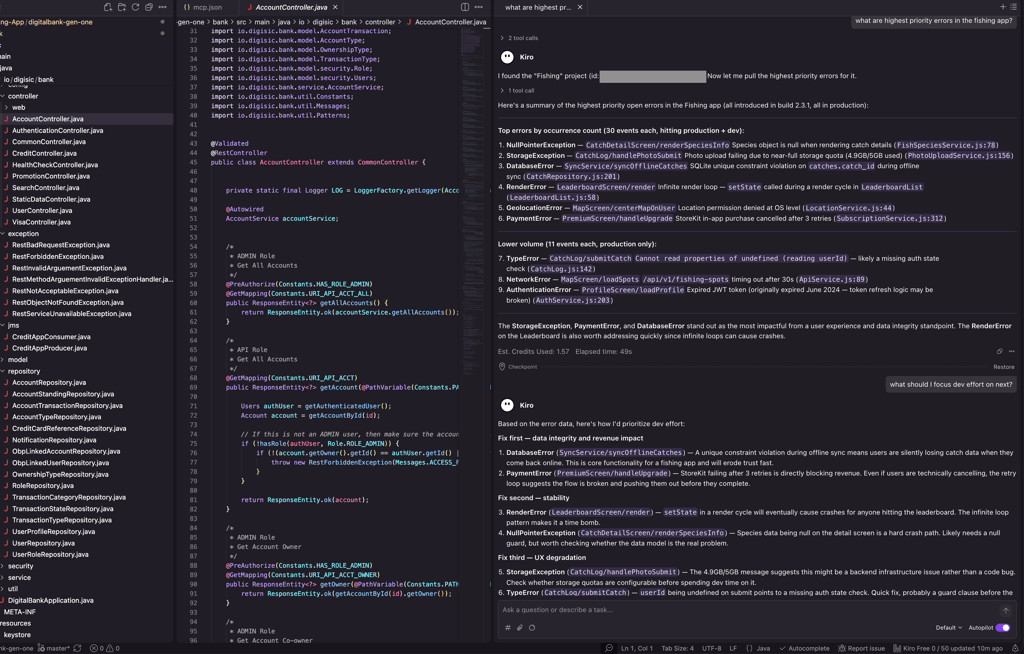Collapse the repository folder
Image resolution: width=1024 pixels, height=654 pixels.
[24, 371]
